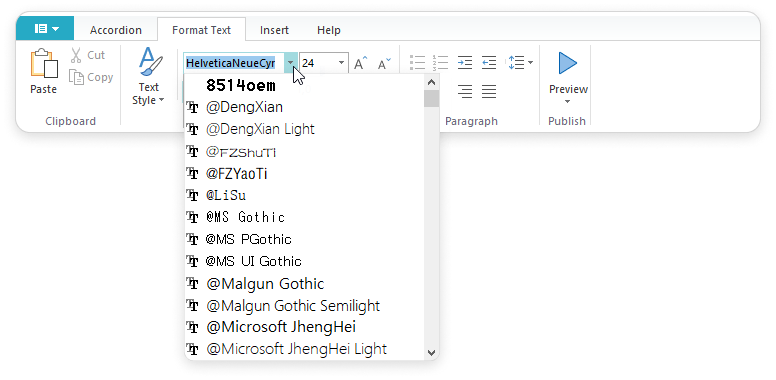Decrease font size with the shrink icon
Viewport: 776px width, 380px height.
click(384, 63)
